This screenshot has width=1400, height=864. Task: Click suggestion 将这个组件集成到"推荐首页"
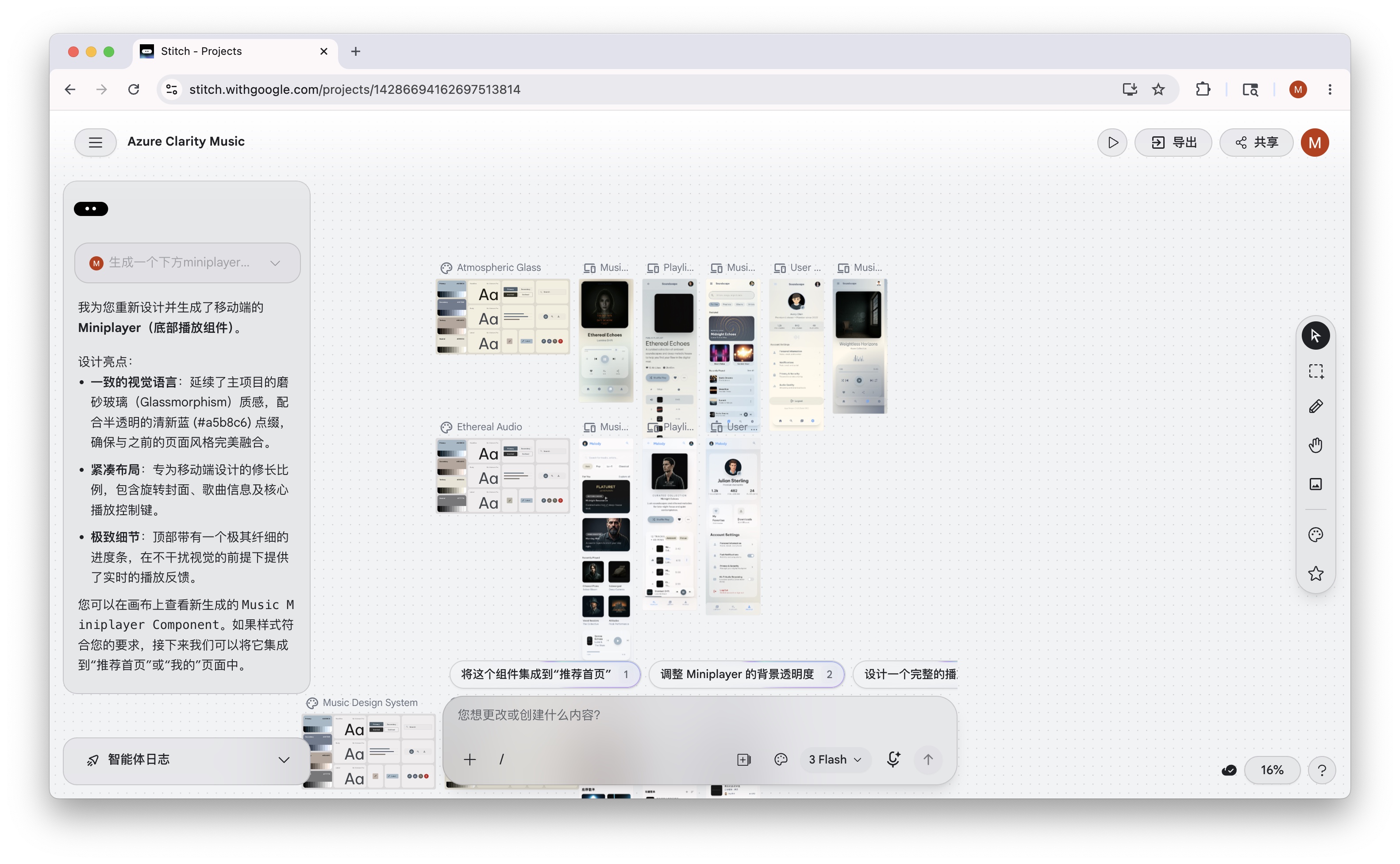pyautogui.click(x=545, y=674)
